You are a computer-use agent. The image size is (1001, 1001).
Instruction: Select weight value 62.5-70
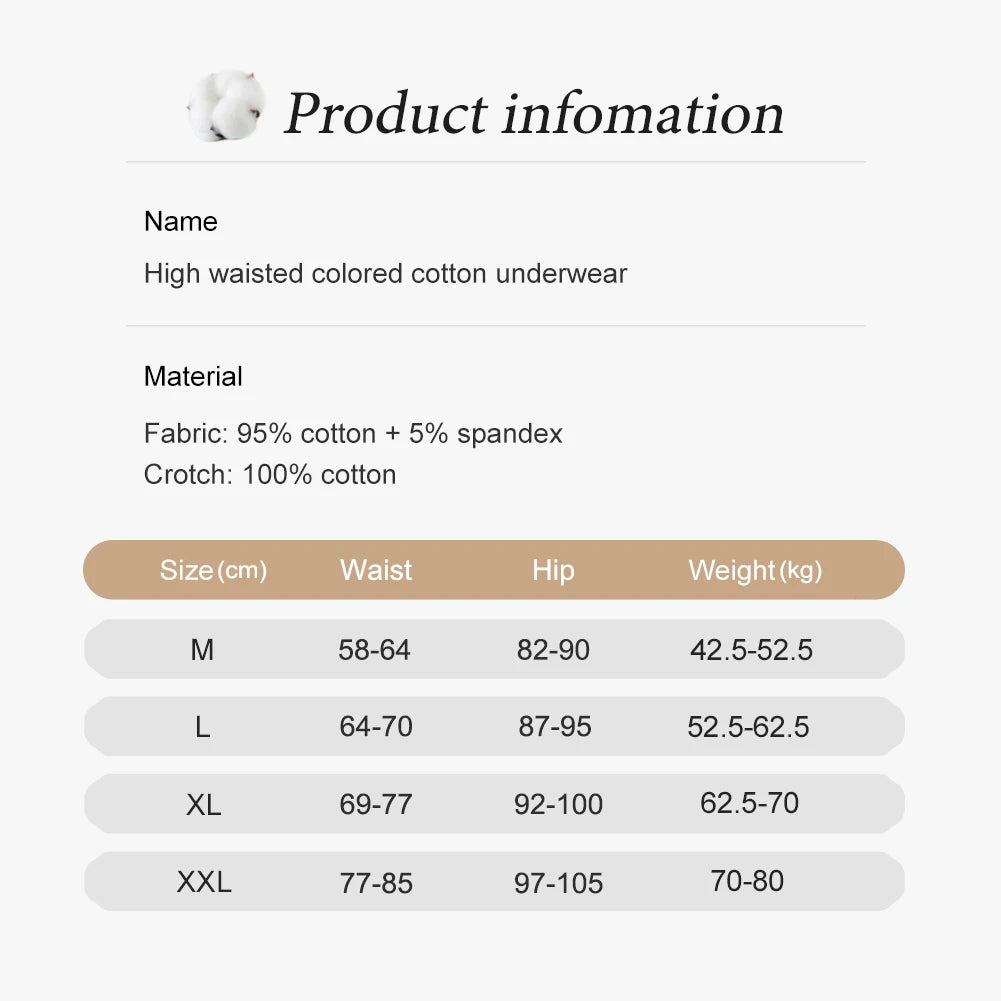[749, 803]
